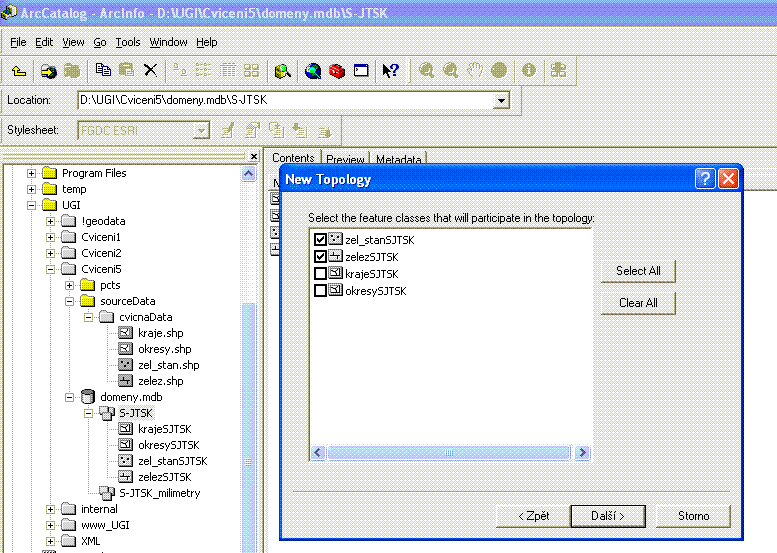The height and width of the screenshot is (553, 777).
Task: Click the Storno cancel button
Action: (693, 516)
